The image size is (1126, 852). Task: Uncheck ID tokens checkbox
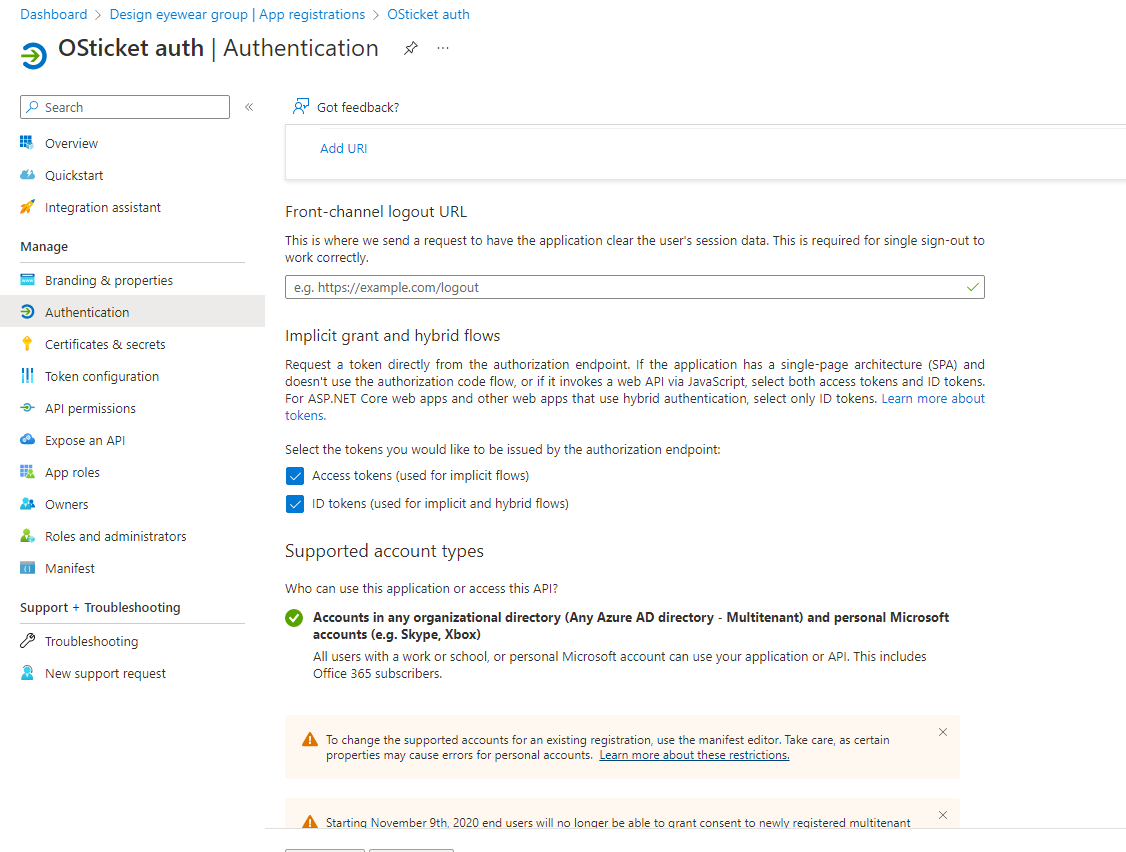[295, 504]
